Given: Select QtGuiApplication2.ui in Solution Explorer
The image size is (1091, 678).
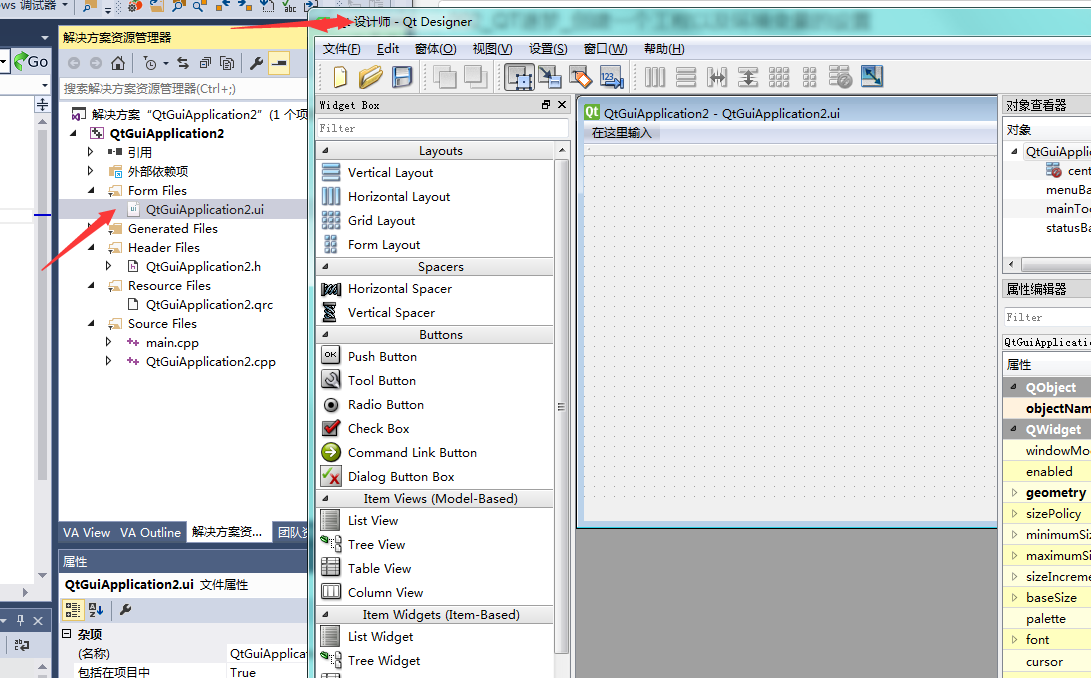Looking at the screenshot, I should 205,210.
